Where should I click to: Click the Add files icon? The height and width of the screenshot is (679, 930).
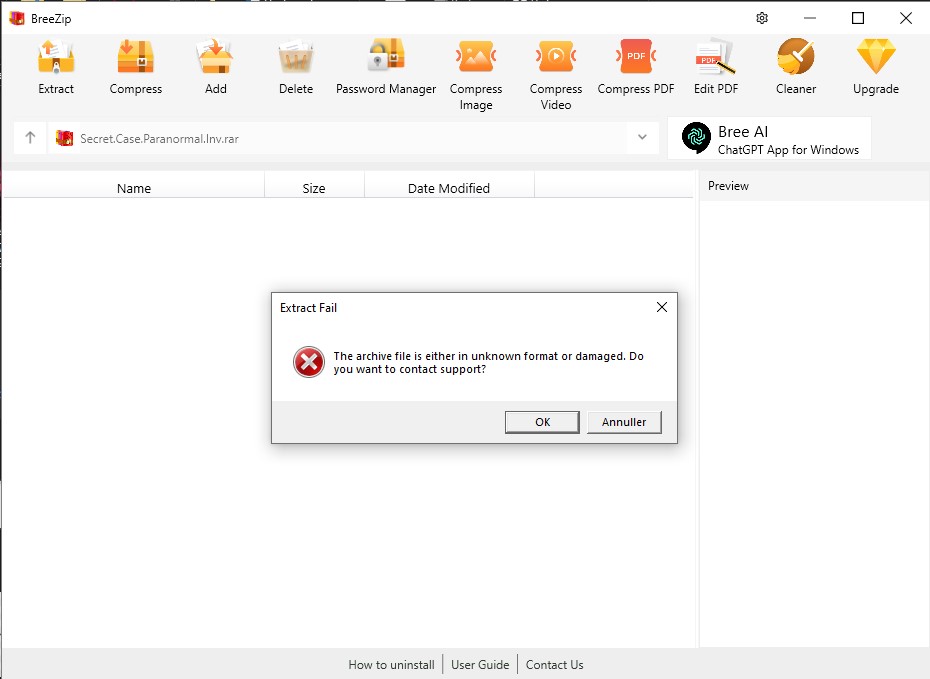coord(216,59)
